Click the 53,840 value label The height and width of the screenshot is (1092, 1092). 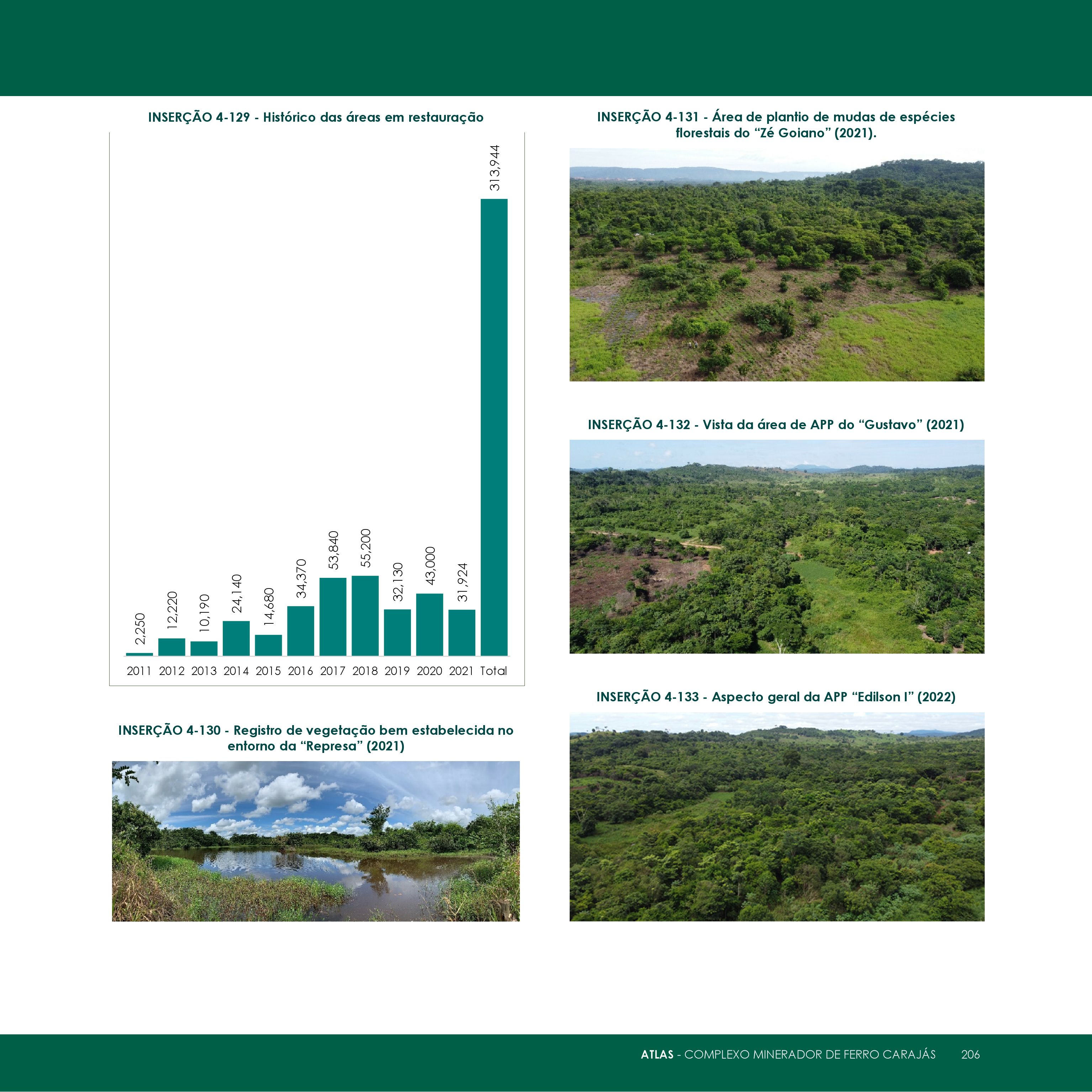[333, 550]
